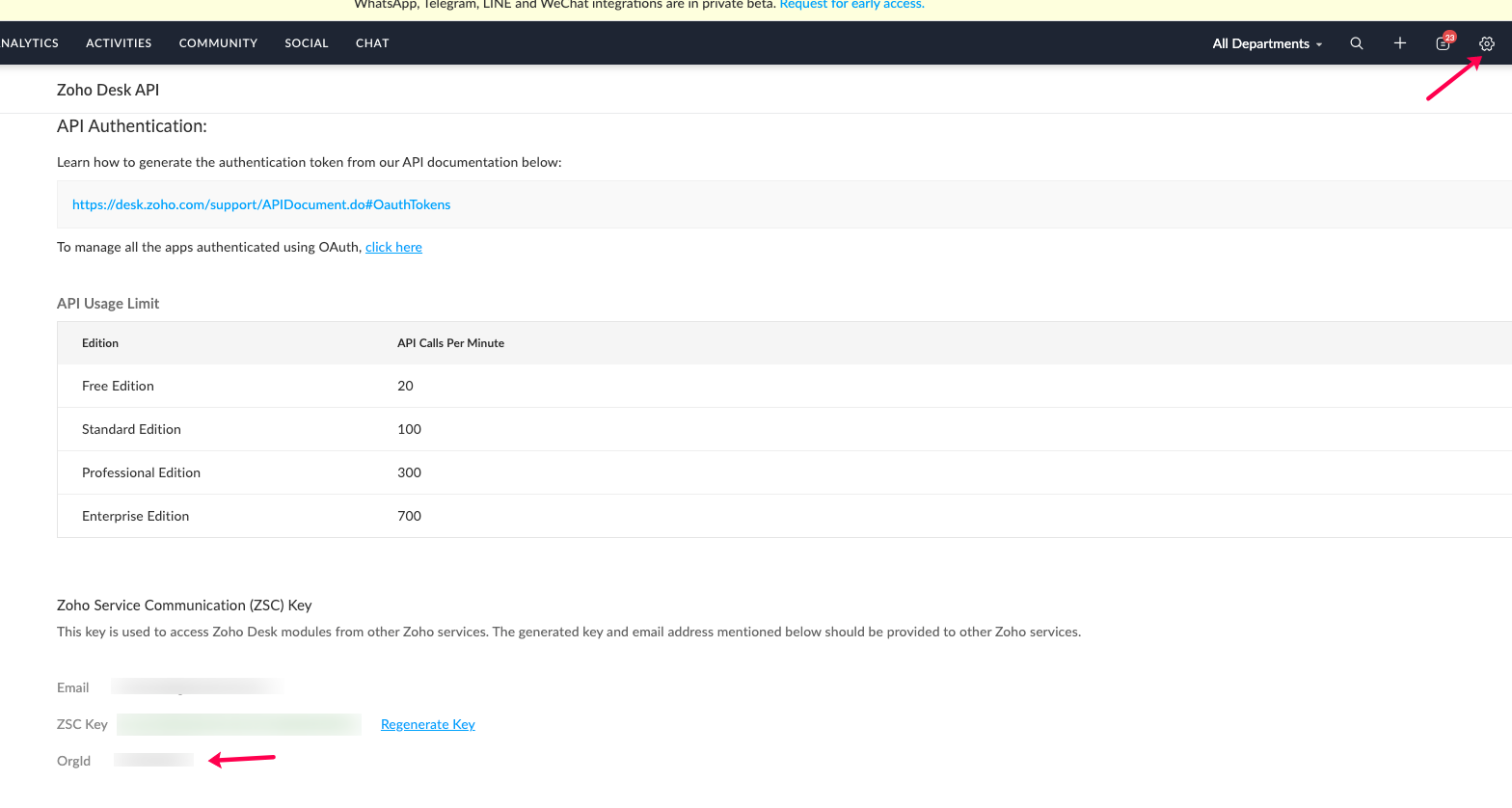Switch to the Community tab

[218, 43]
